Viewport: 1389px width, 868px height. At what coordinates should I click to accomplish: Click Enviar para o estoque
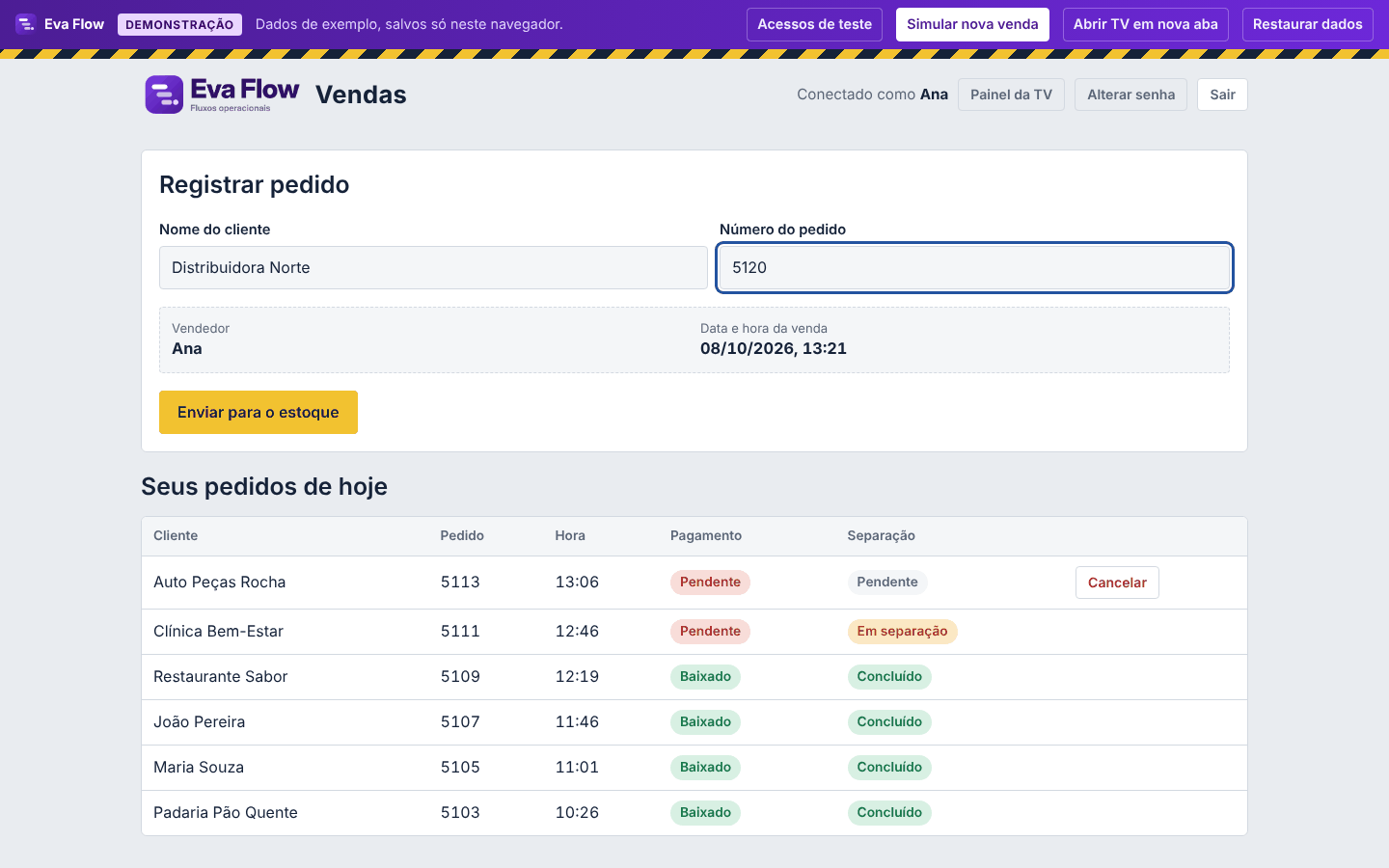tap(259, 412)
